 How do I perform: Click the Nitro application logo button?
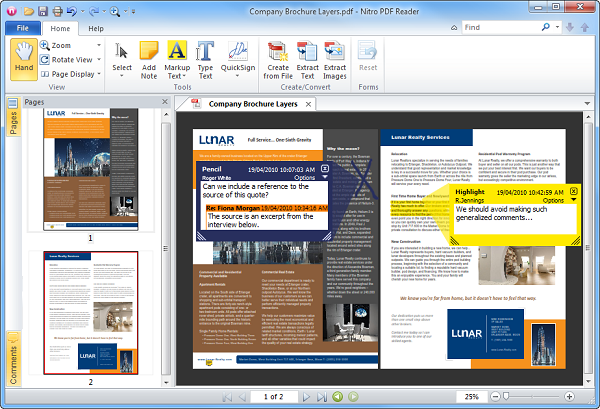(12, 11)
